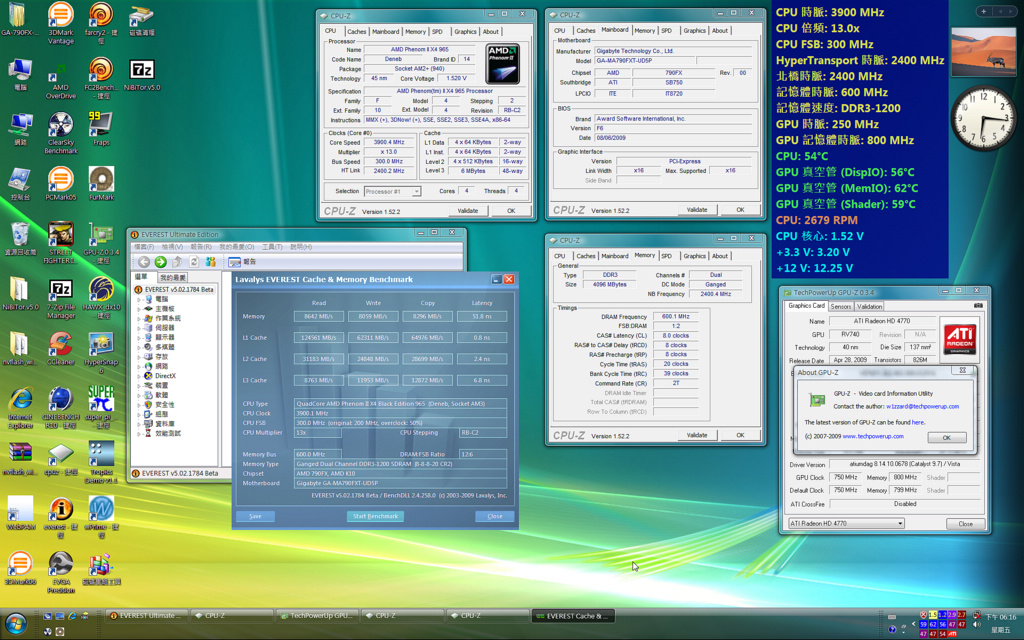Image resolution: width=1024 pixels, height=640 pixels.
Task: Click Start Benchmark in EVEREST benchmark window
Action: (376, 516)
